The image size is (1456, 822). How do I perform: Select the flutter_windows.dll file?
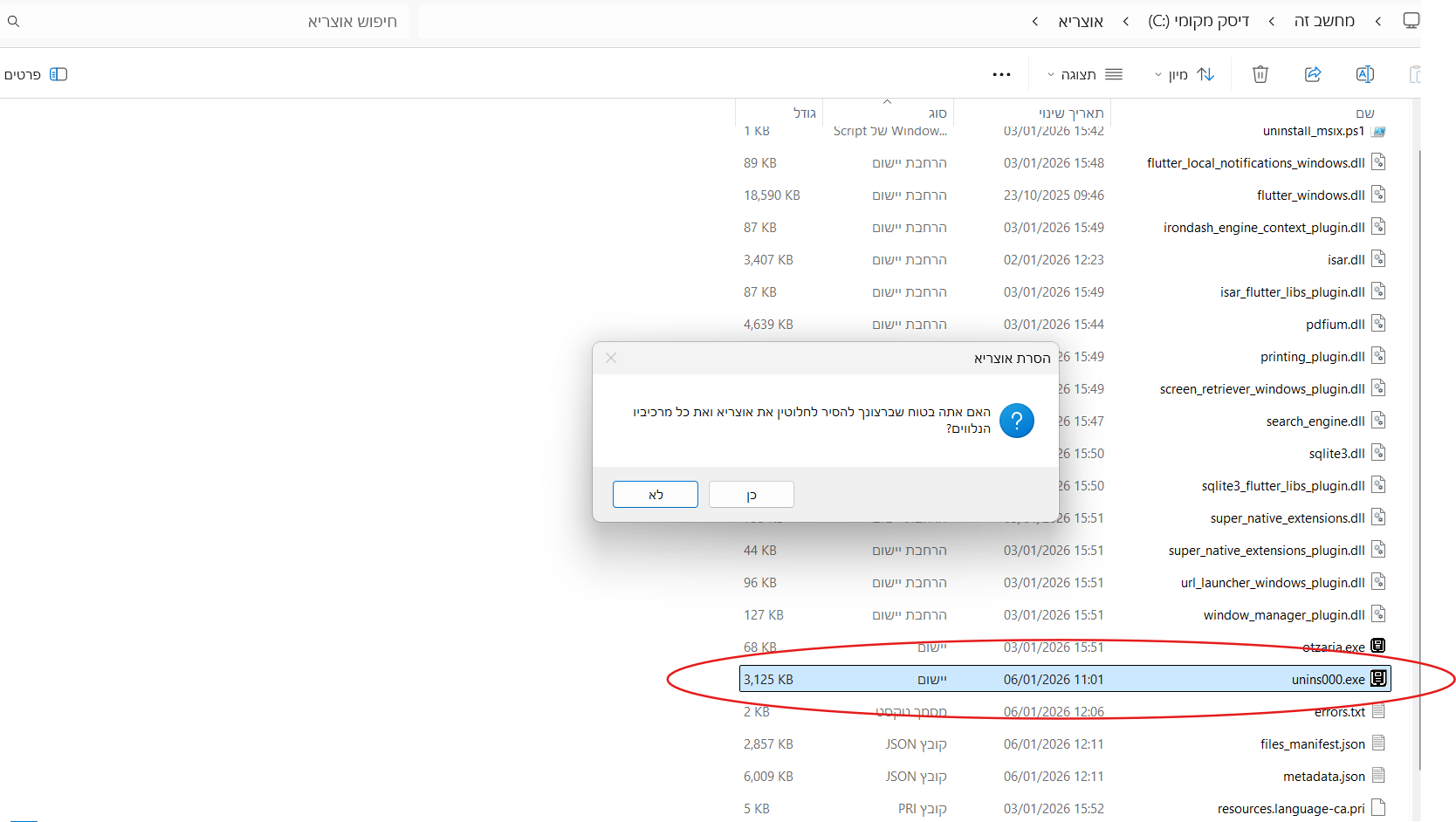click(1310, 195)
